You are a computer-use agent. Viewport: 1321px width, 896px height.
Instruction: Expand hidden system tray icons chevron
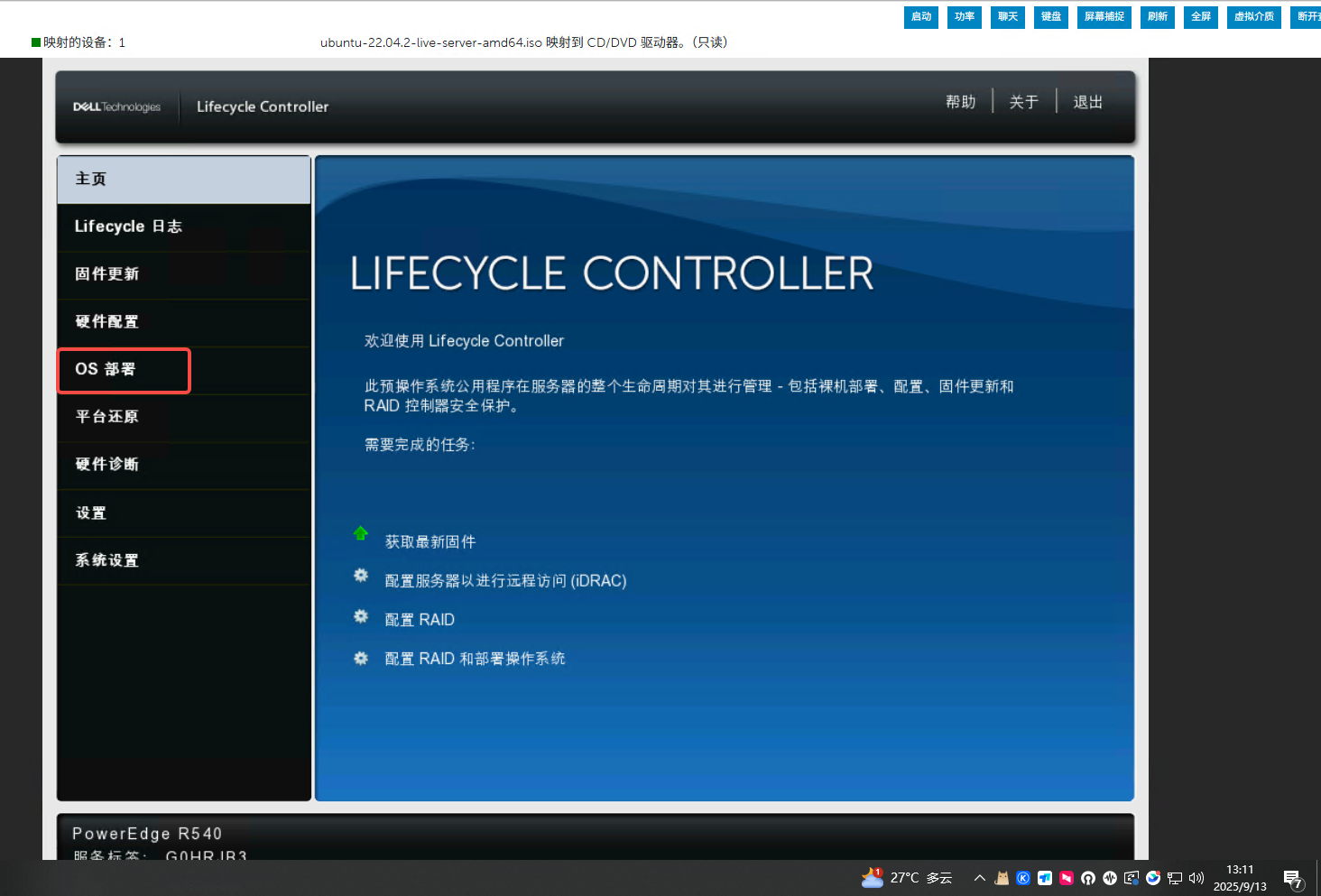[979, 878]
